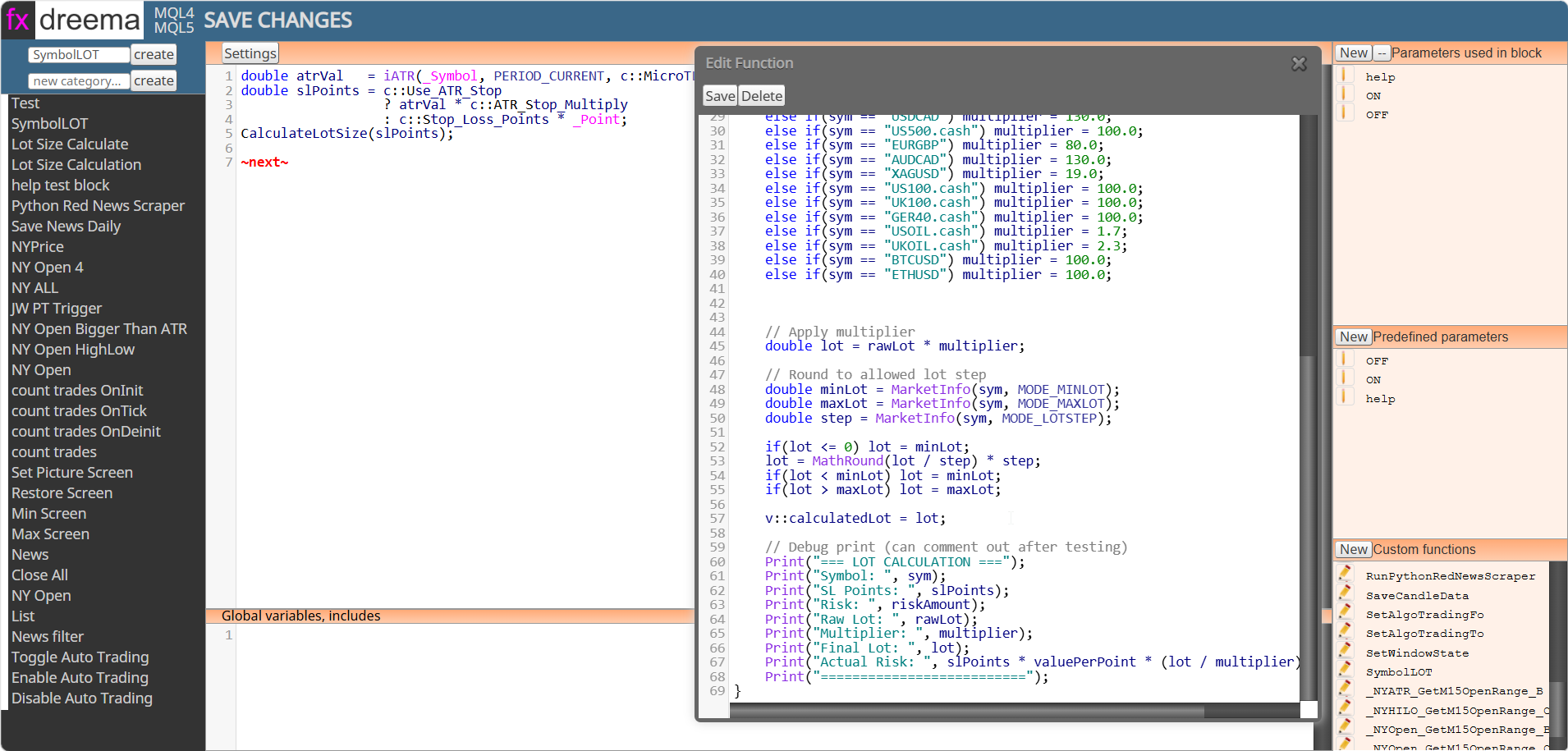Open the Settings button above code
The image size is (1568, 751).
(x=250, y=53)
